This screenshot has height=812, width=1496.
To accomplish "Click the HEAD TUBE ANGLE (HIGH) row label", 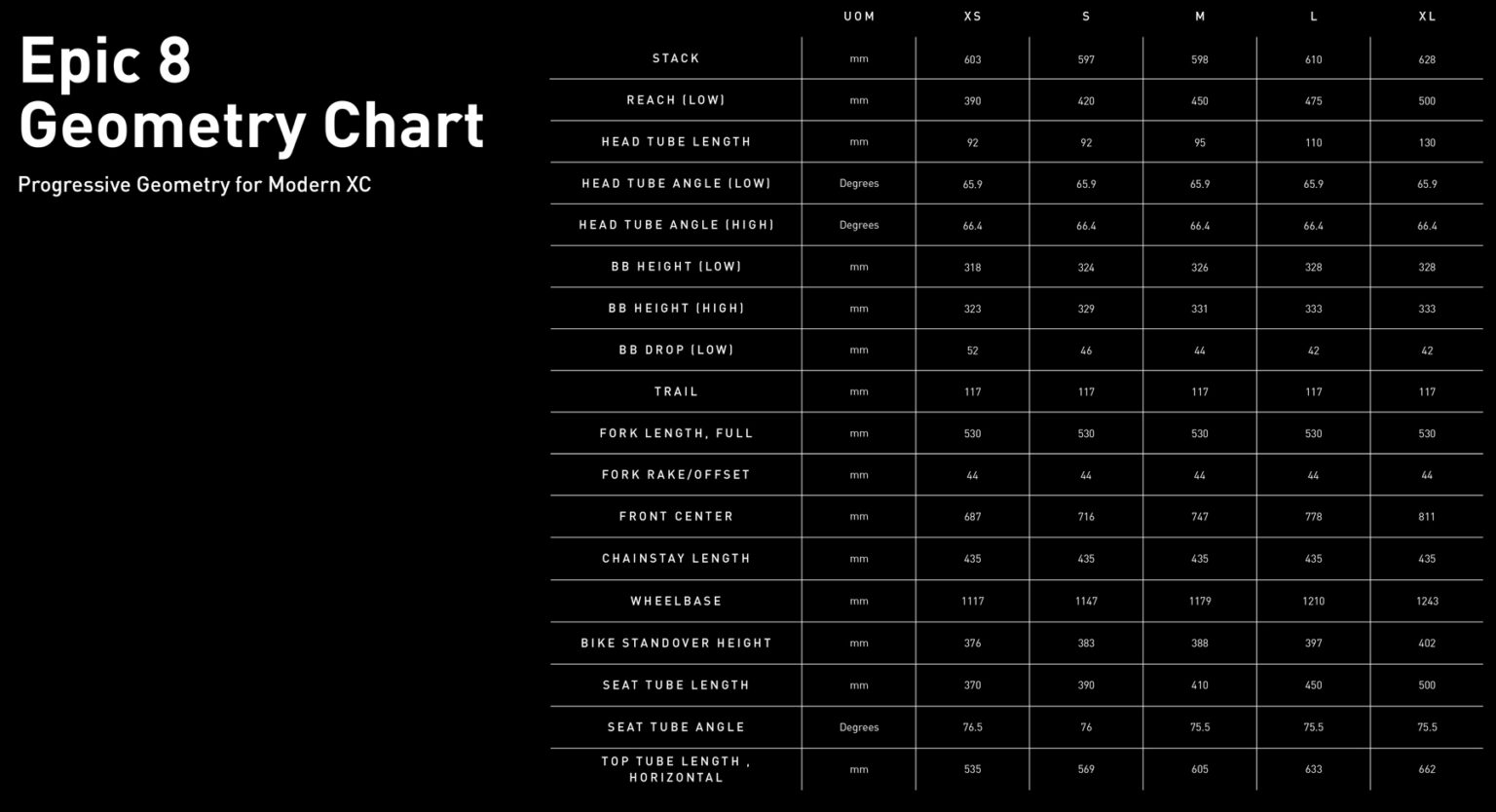I will 676,225.
